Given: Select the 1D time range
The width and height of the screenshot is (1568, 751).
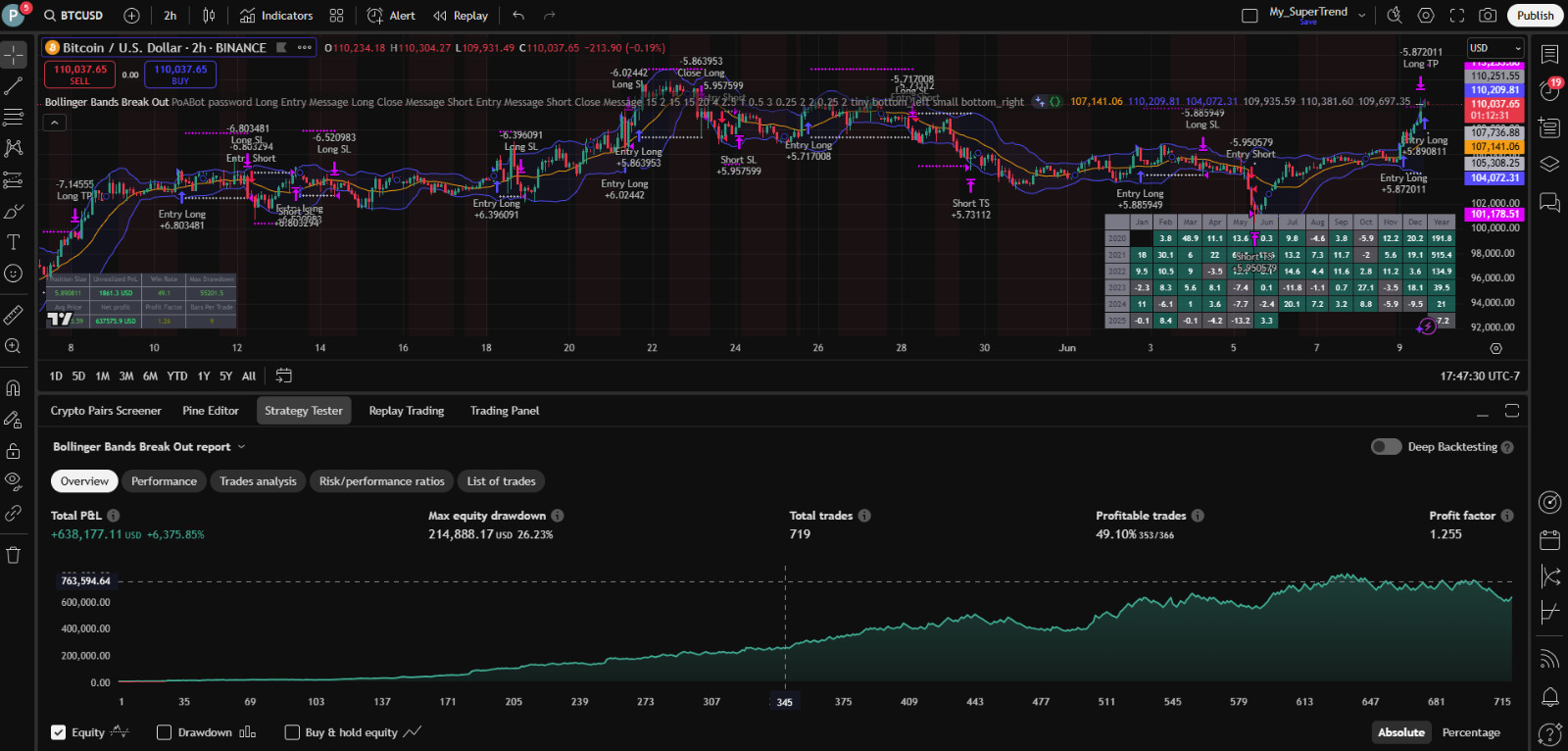Looking at the screenshot, I should click(x=56, y=375).
